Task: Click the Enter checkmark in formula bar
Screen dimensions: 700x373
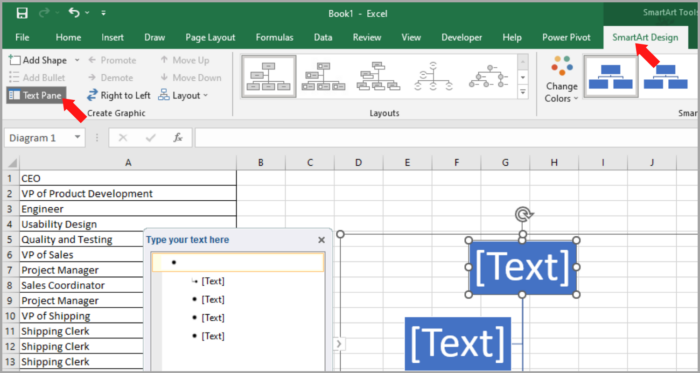Action: click(150, 138)
